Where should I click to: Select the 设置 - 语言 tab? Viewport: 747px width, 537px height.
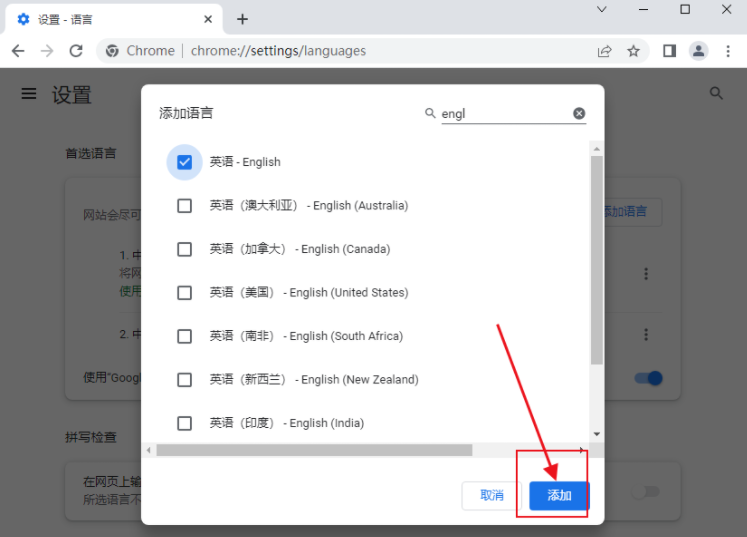[x=113, y=19]
